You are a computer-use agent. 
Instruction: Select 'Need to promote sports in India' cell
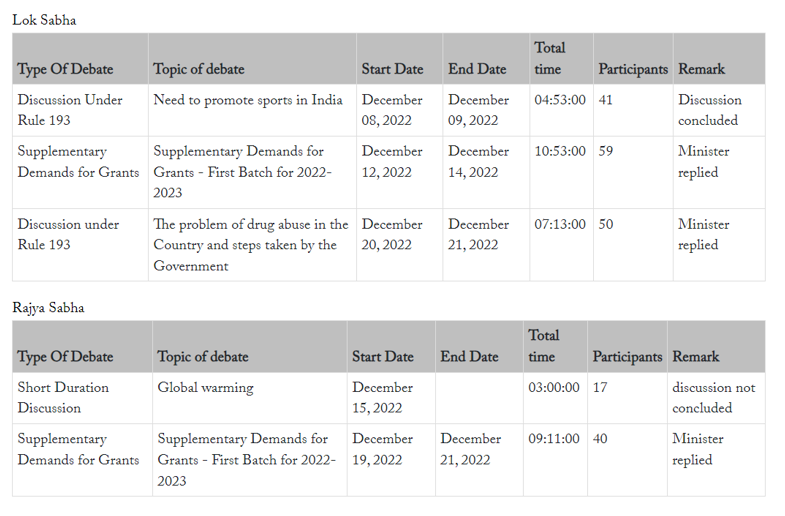pyautogui.click(x=252, y=110)
